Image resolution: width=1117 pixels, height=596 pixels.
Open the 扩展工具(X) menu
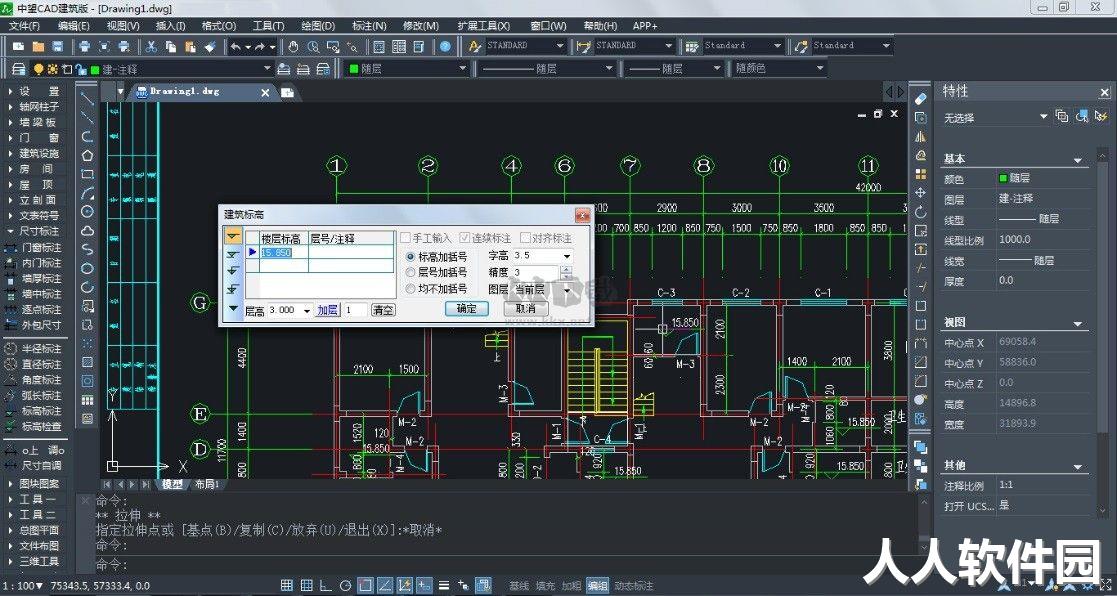point(484,26)
